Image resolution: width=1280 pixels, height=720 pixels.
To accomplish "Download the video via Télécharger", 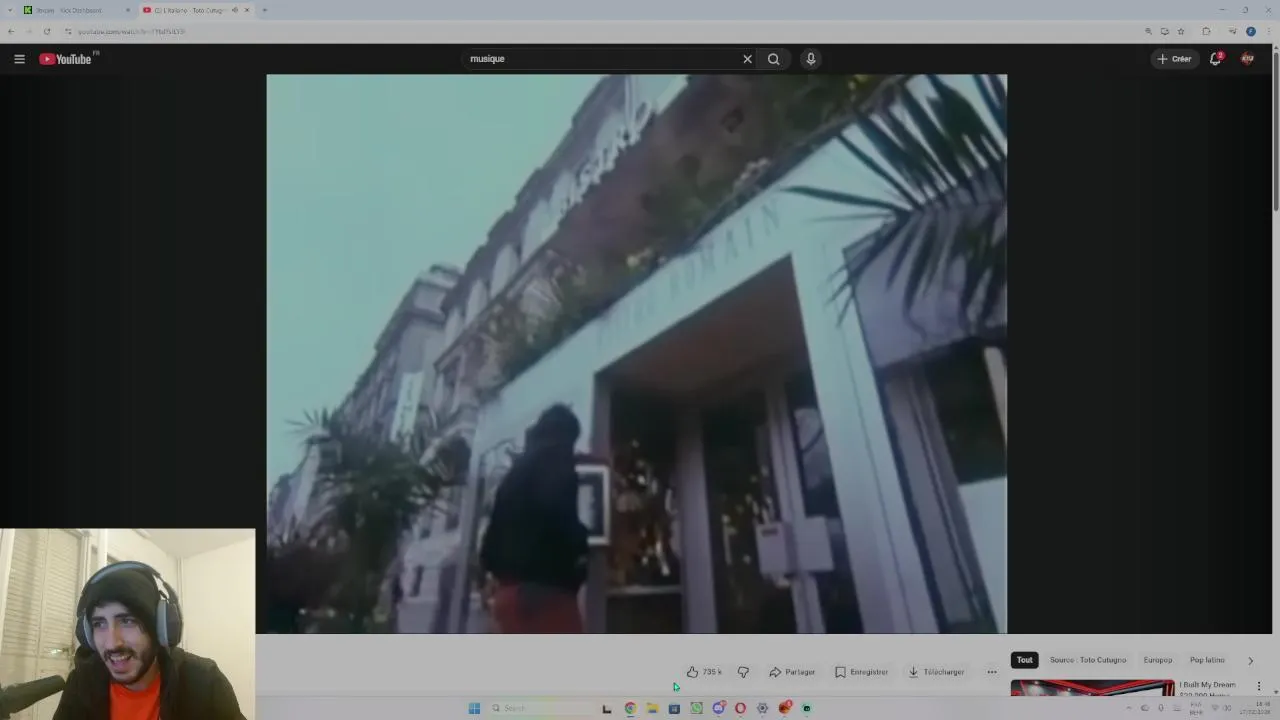I will pos(936,672).
